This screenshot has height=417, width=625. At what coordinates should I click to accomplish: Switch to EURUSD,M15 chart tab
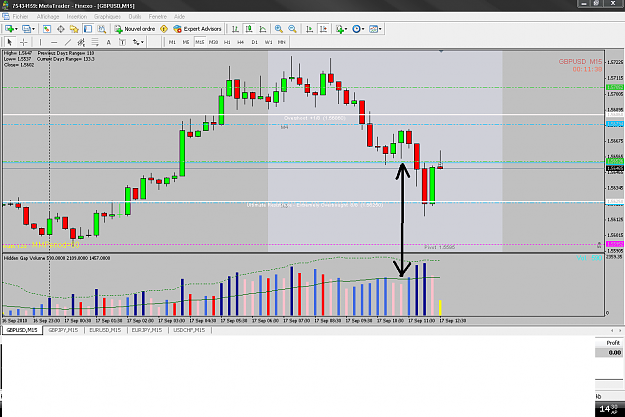click(105, 330)
